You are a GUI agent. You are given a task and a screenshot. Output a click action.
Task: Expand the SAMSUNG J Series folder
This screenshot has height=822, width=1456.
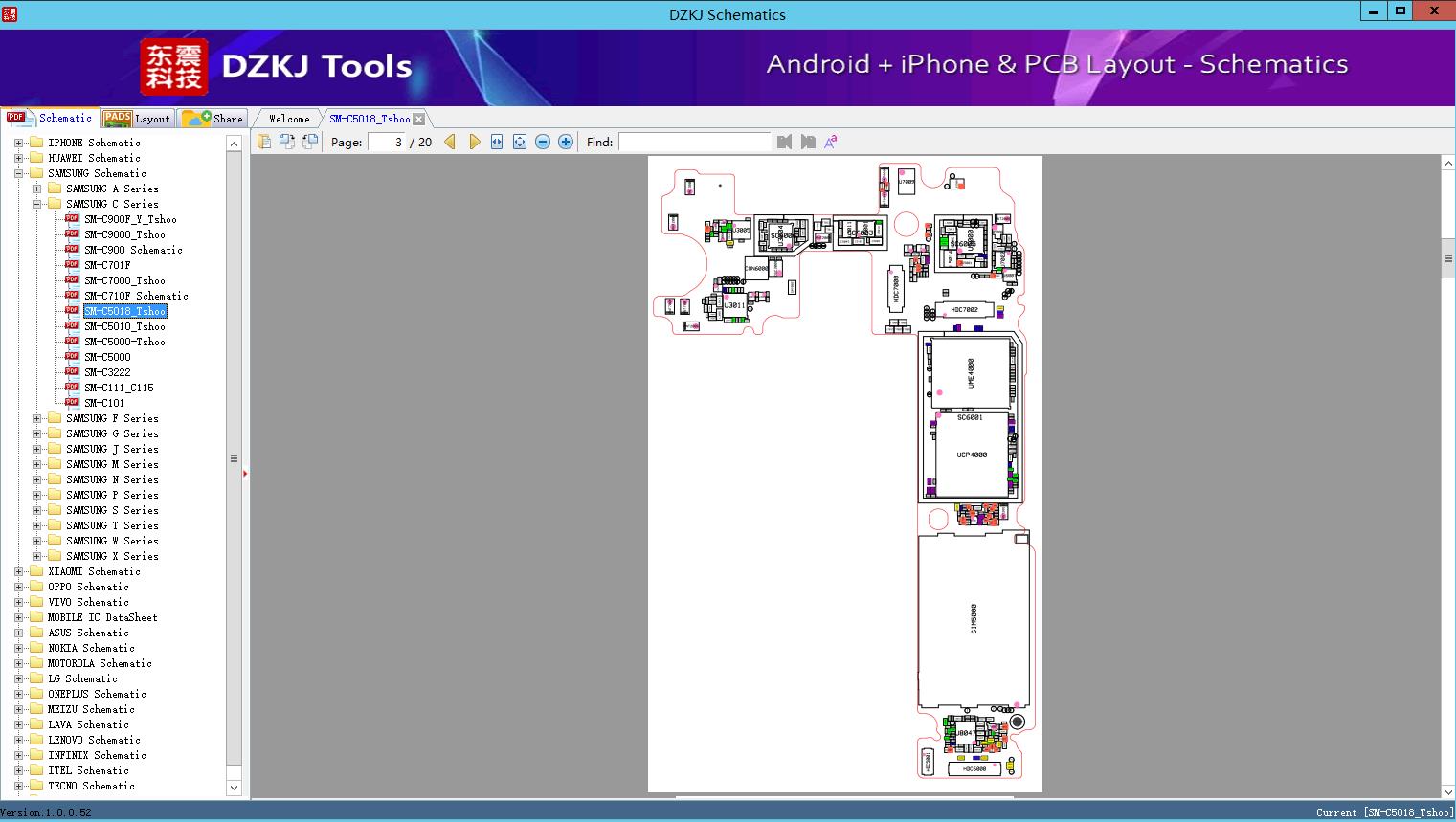pos(36,449)
